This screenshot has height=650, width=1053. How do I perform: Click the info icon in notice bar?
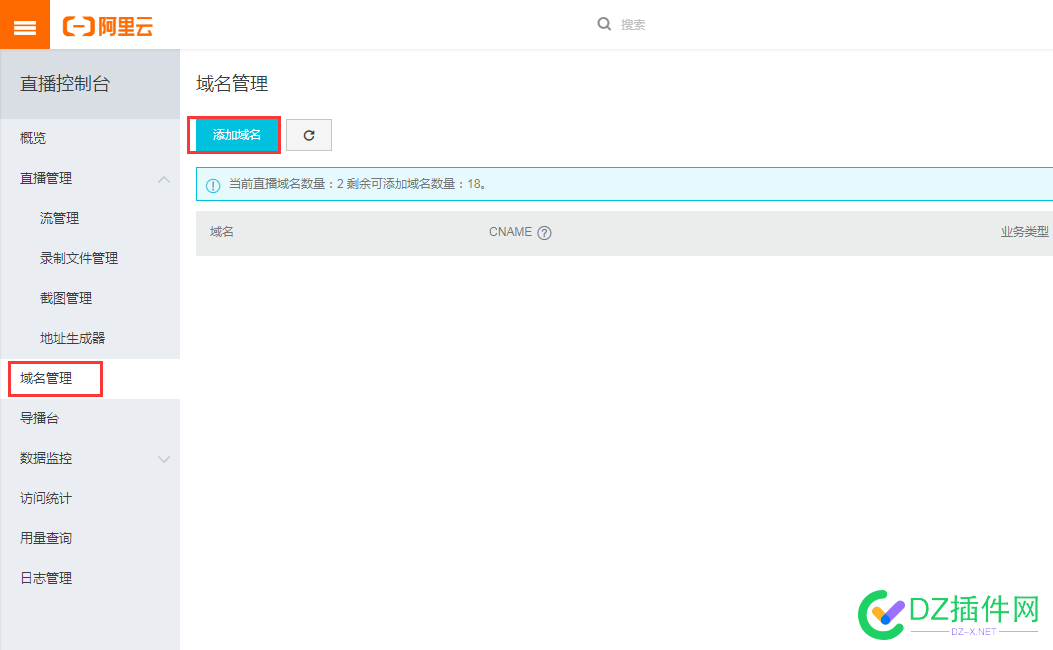213,185
